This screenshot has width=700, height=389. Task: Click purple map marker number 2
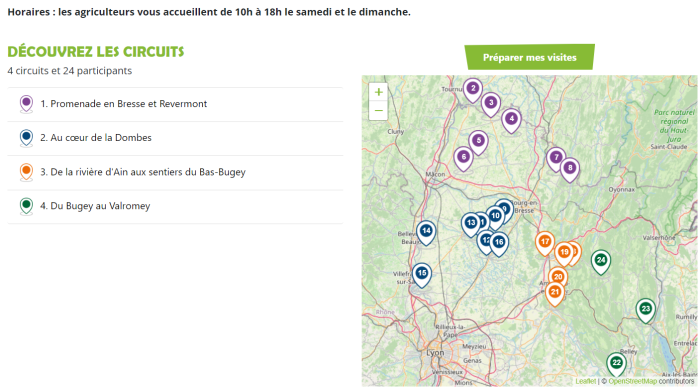[x=473, y=89]
